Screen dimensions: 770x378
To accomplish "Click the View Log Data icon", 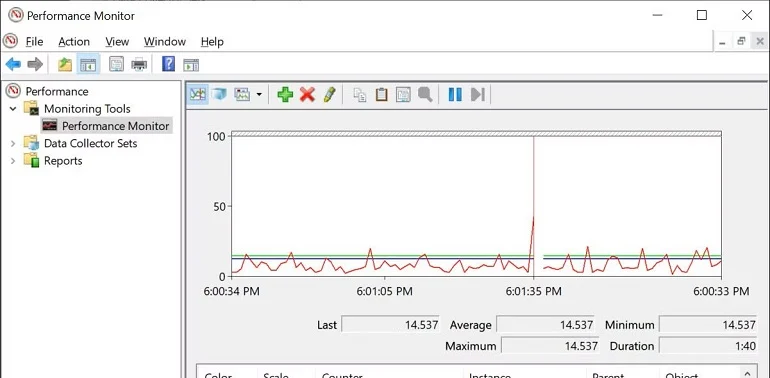I will (x=219, y=94).
